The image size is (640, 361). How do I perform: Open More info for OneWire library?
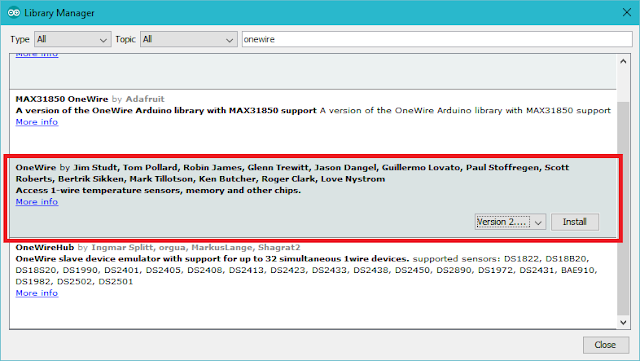tap(37, 202)
